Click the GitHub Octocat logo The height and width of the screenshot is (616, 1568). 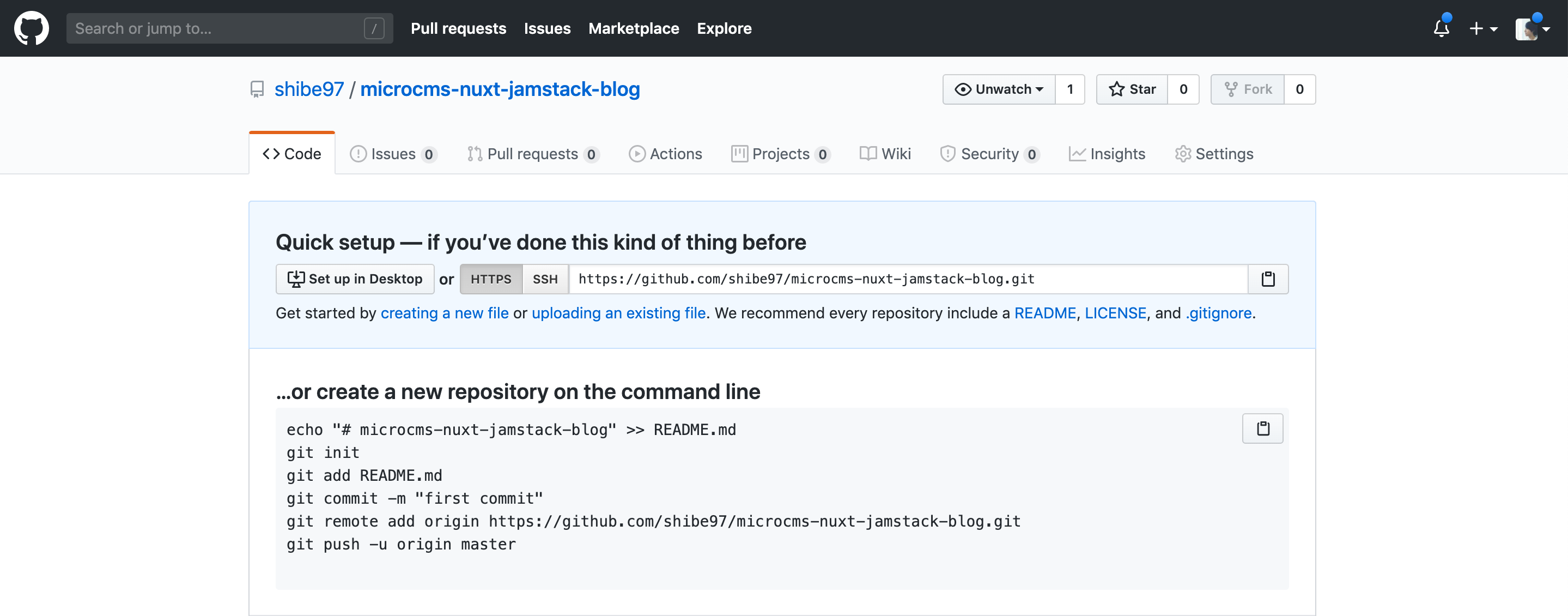point(32,28)
